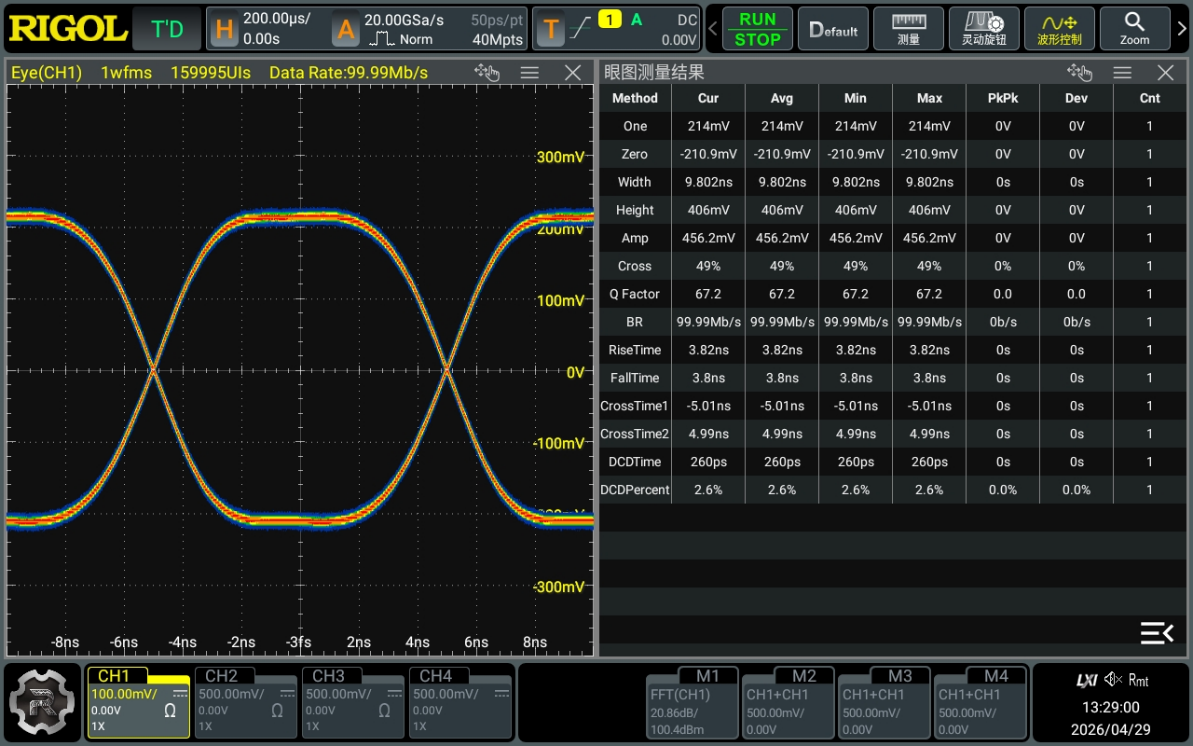This screenshot has width=1193, height=746.
Task: Open the 20.00GSa/s acquisition settings
Action: click(x=428, y=29)
